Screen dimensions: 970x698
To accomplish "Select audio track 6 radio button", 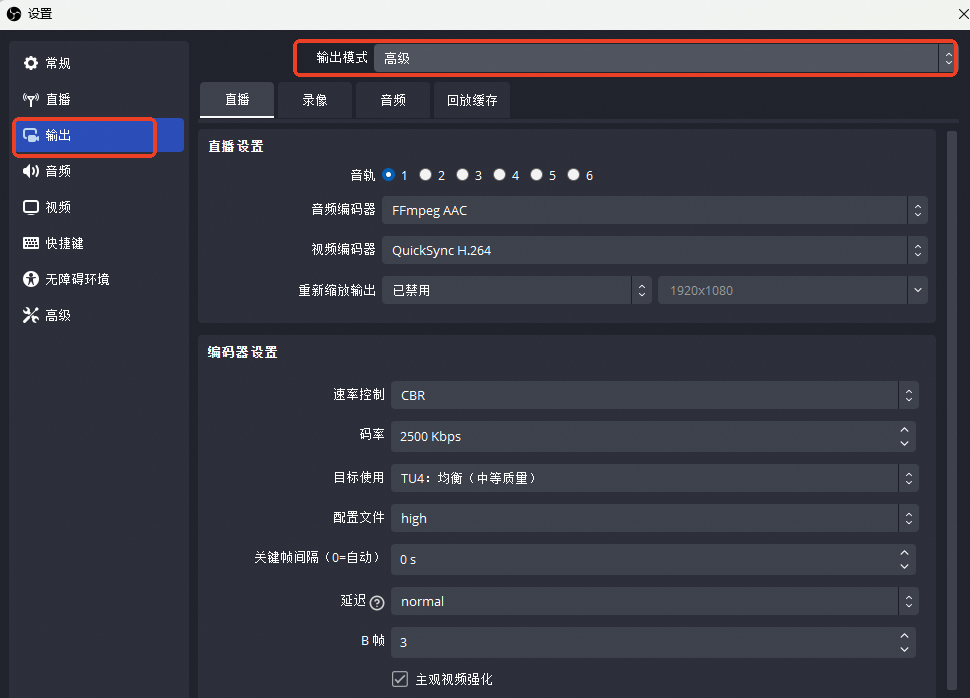I will click(573, 174).
